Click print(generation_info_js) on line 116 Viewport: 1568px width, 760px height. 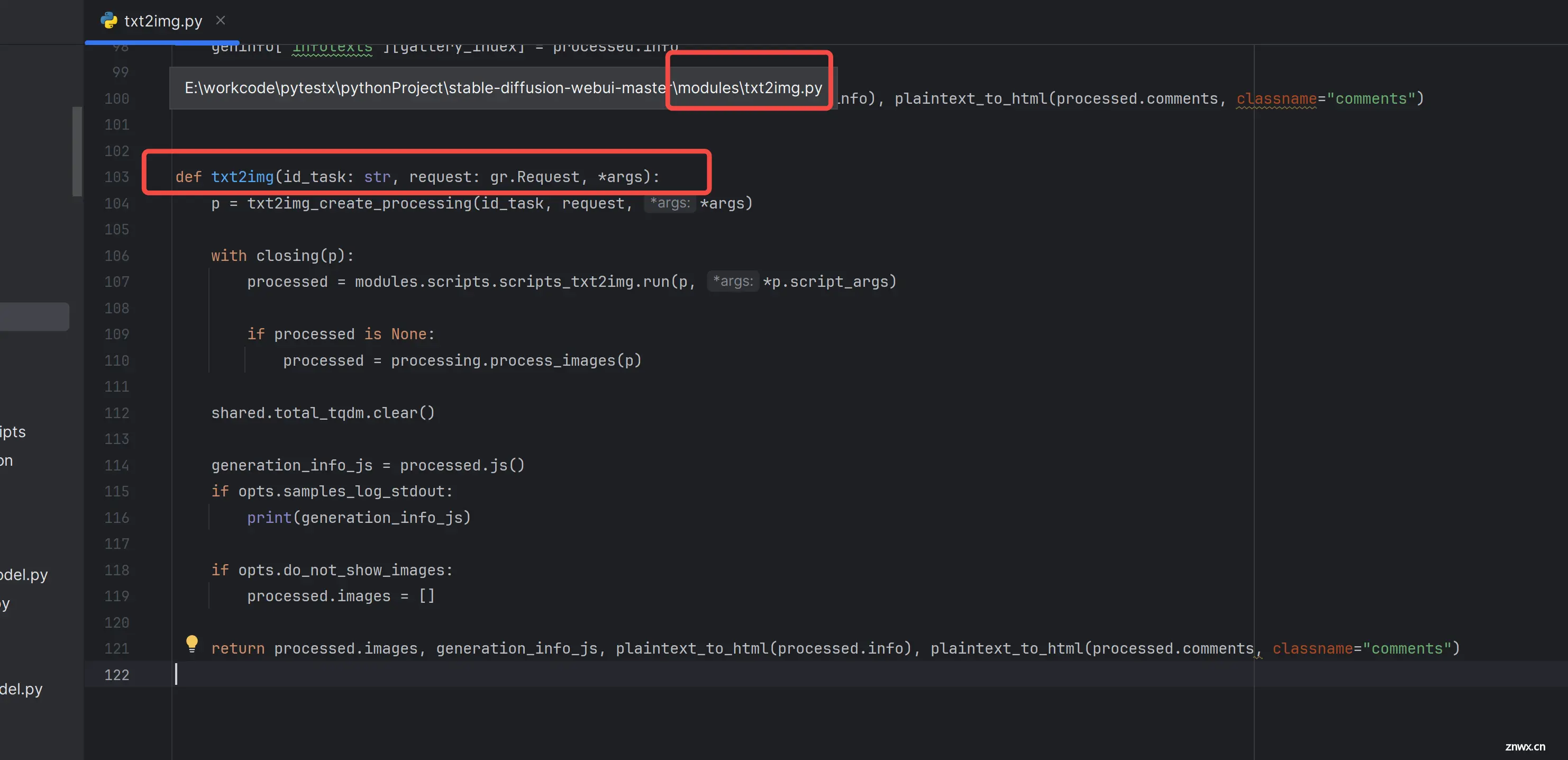tap(359, 518)
